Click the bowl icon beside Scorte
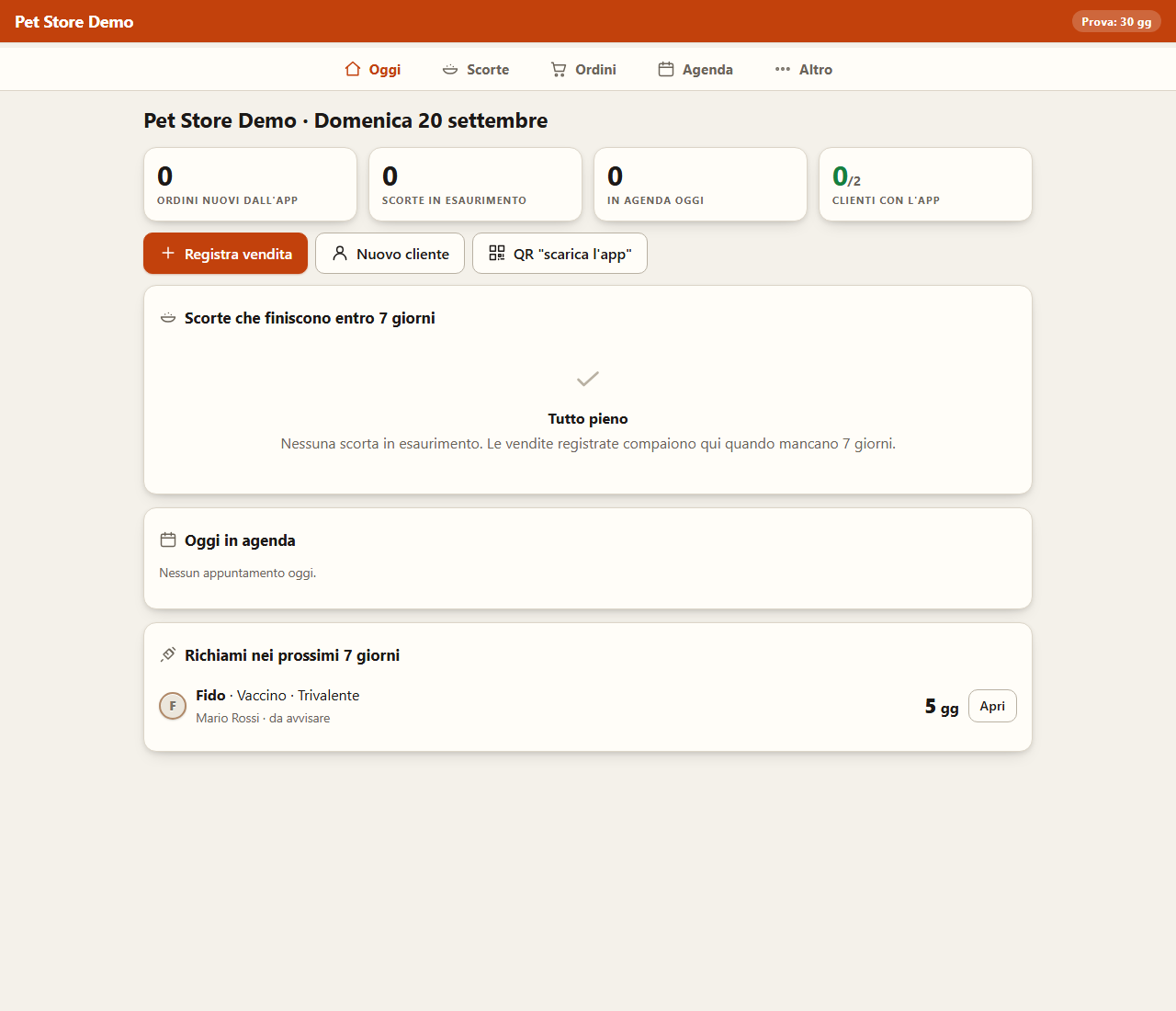The image size is (1176, 1011). coord(450,69)
